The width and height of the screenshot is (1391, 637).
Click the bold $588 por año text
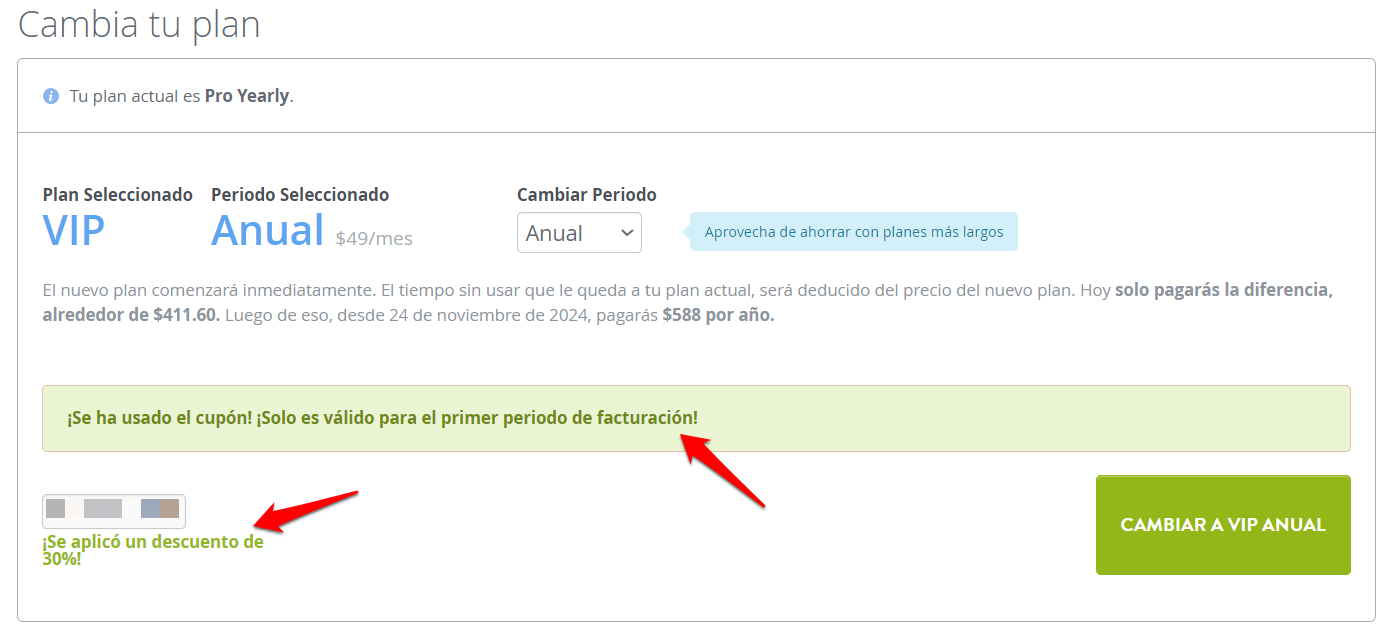(718, 315)
